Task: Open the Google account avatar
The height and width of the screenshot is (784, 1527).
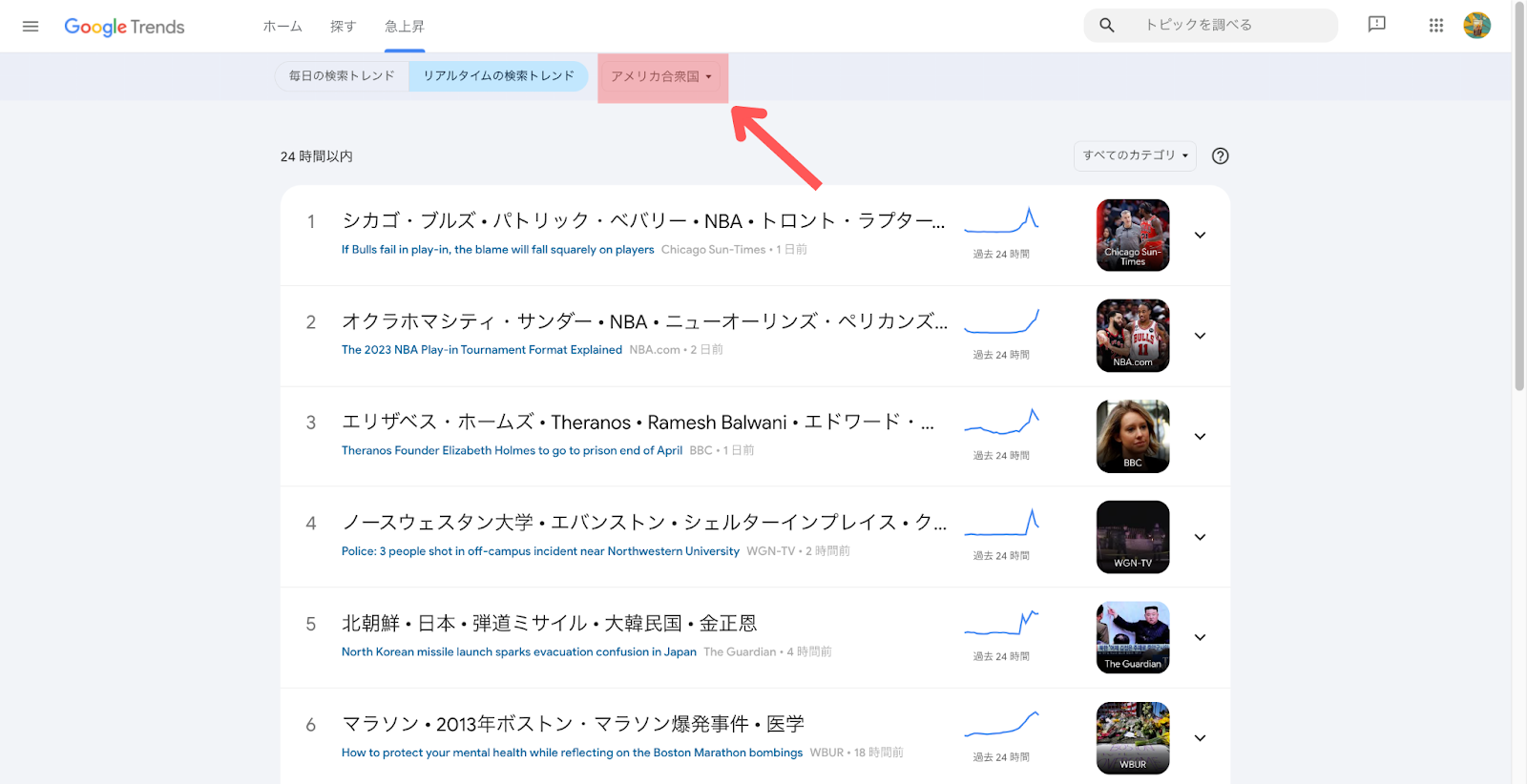Action: coord(1477,26)
